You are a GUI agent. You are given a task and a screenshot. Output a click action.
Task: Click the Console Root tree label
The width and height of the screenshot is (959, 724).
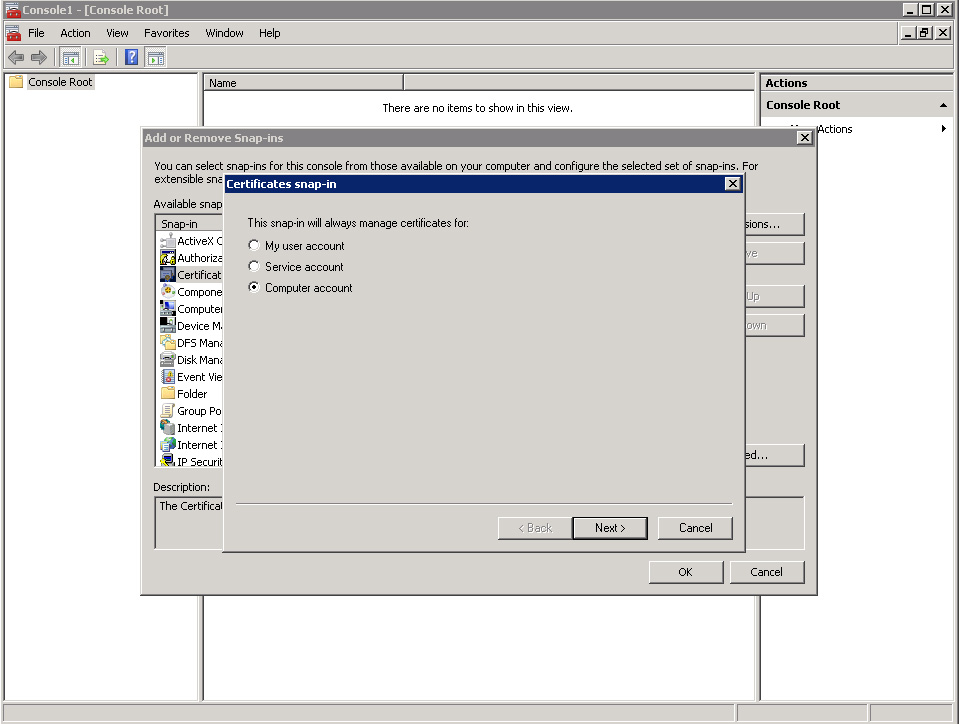tap(60, 82)
